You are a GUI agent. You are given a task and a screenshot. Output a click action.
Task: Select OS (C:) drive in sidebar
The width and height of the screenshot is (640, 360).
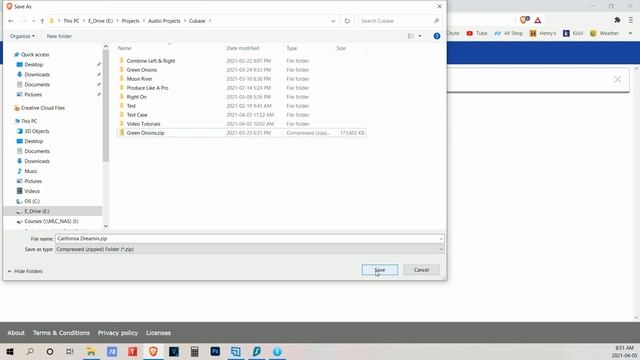pos(32,201)
